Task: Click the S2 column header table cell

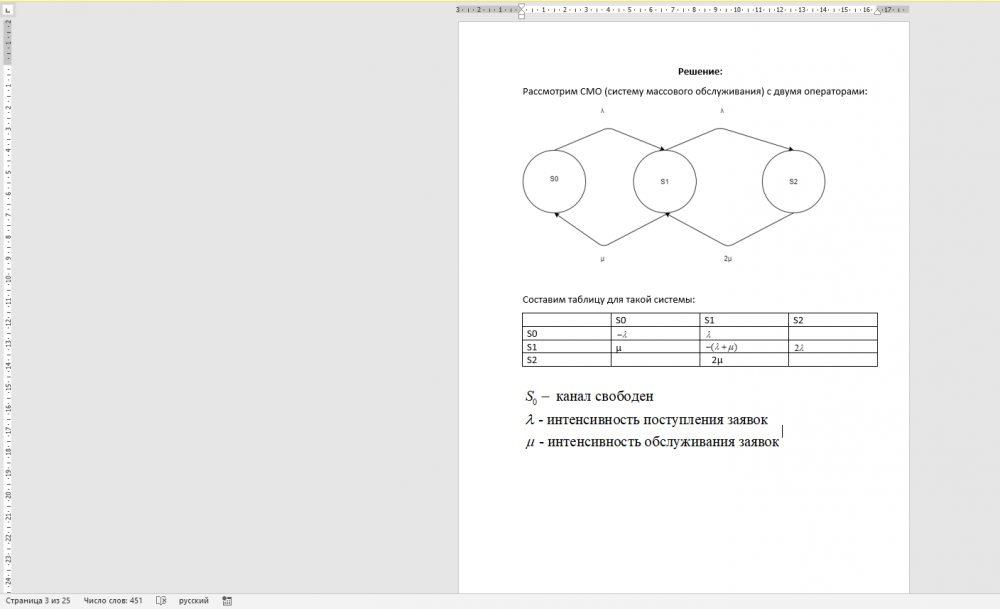Action: 832,320
